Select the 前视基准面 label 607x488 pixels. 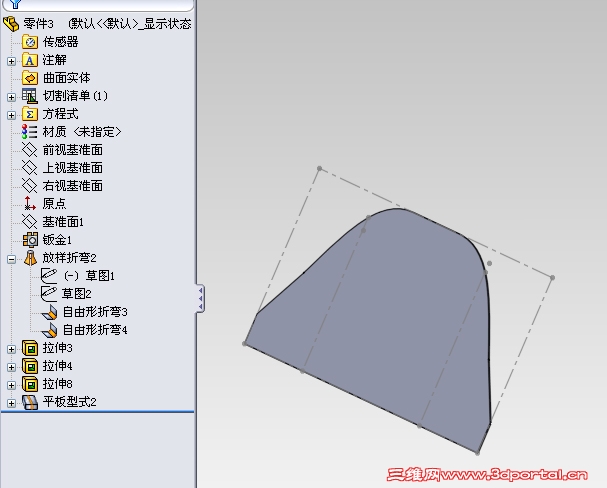point(73,150)
